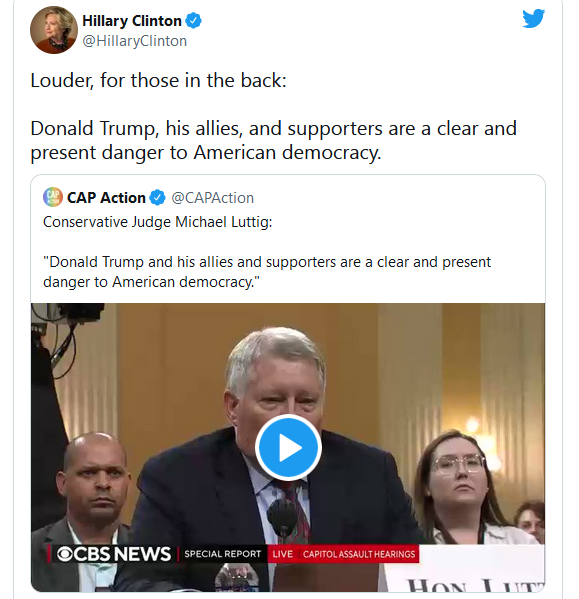Click the CBS News logo on video
579x599 pixels.
pyautogui.click(x=113, y=554)
